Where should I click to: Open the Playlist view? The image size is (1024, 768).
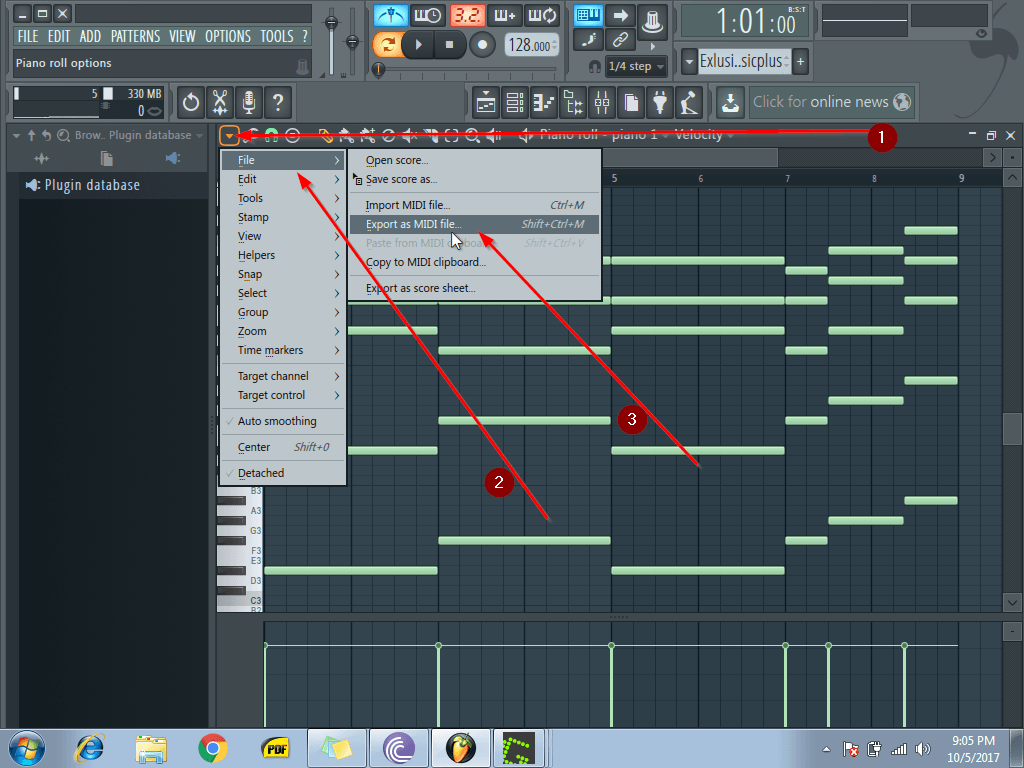pos(486,103)
